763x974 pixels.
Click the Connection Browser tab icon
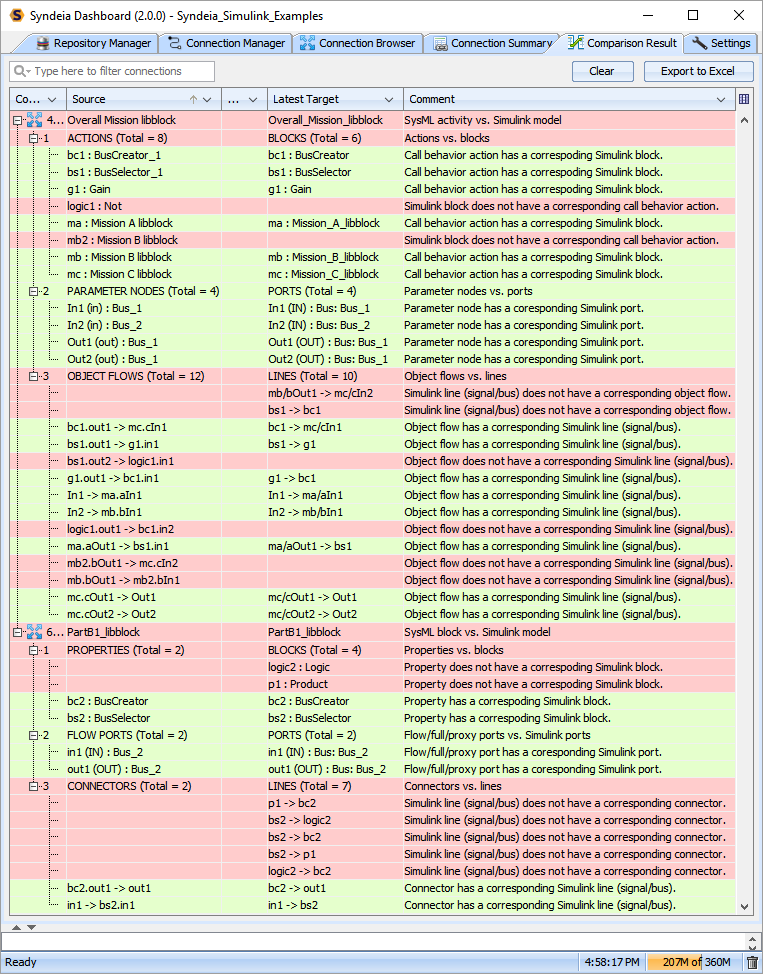(308, 43)
